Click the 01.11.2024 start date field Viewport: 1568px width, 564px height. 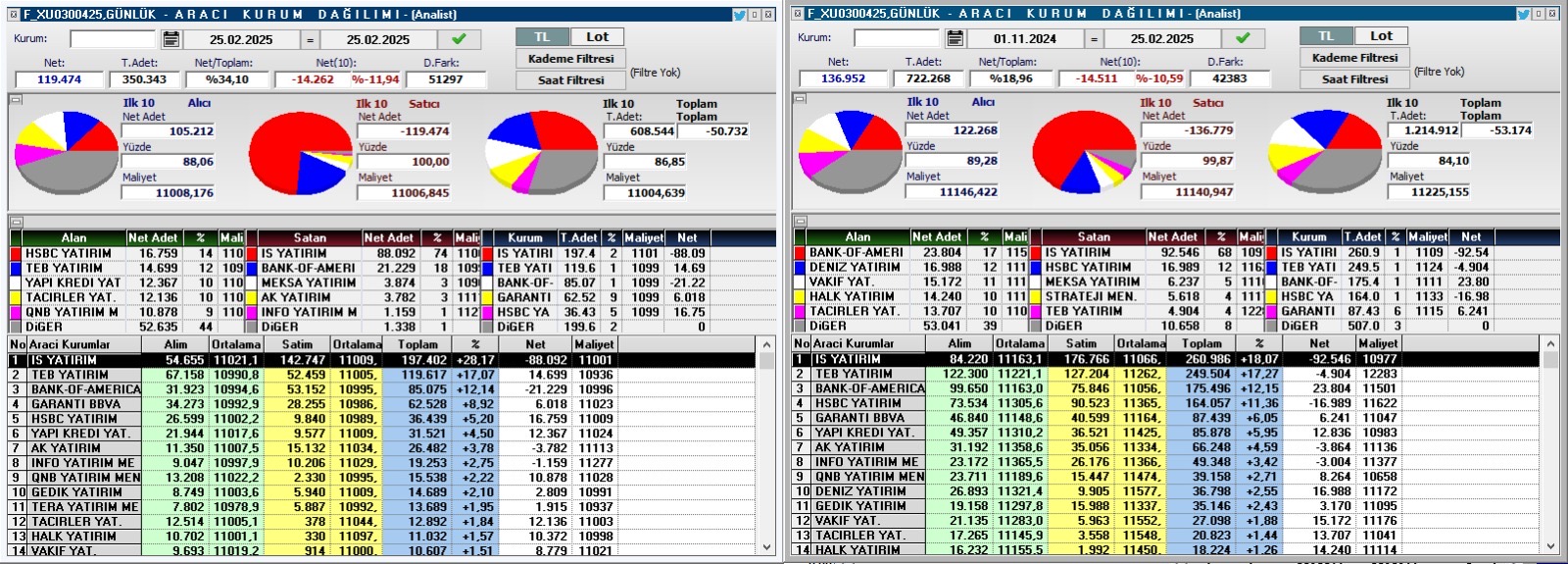[x=1024, y=38]
